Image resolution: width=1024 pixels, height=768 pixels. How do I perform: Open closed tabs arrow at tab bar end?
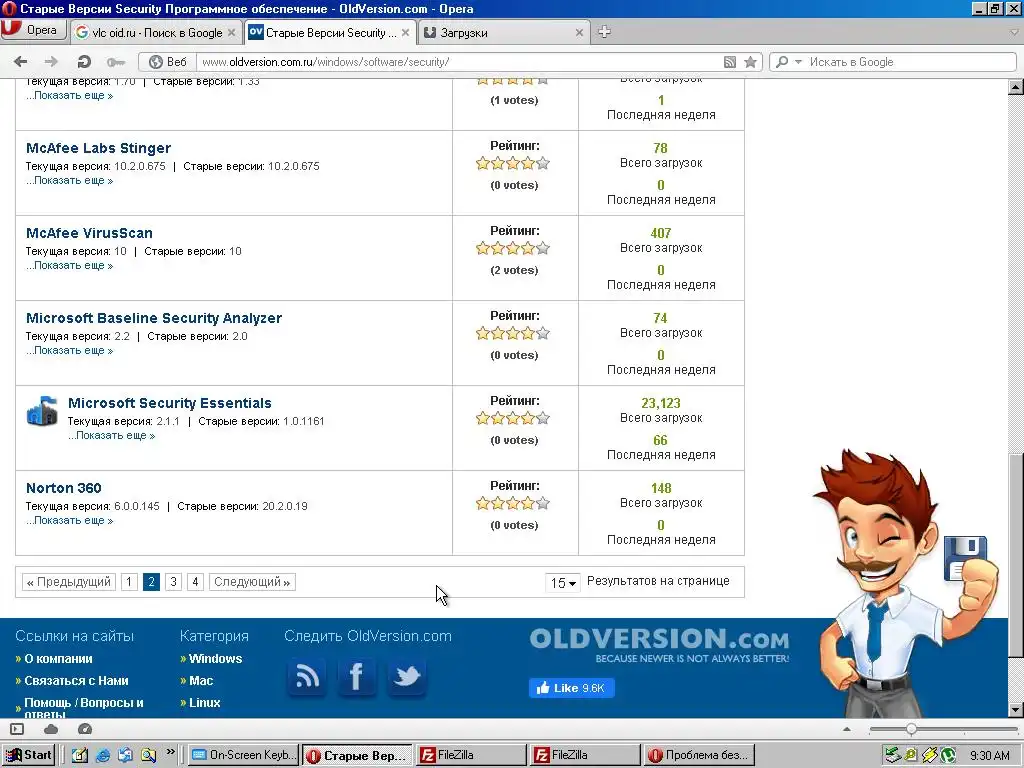point(1014,32)
